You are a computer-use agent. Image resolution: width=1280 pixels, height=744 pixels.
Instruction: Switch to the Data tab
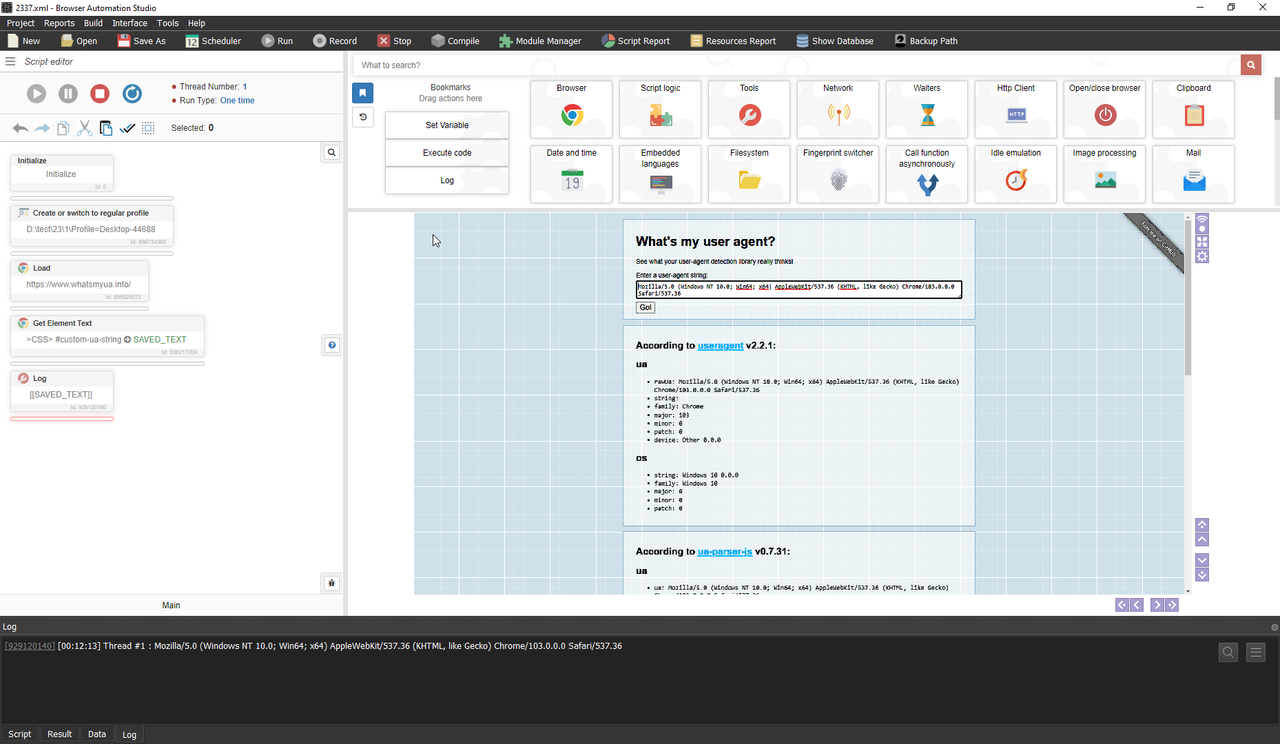coord(97,734)
